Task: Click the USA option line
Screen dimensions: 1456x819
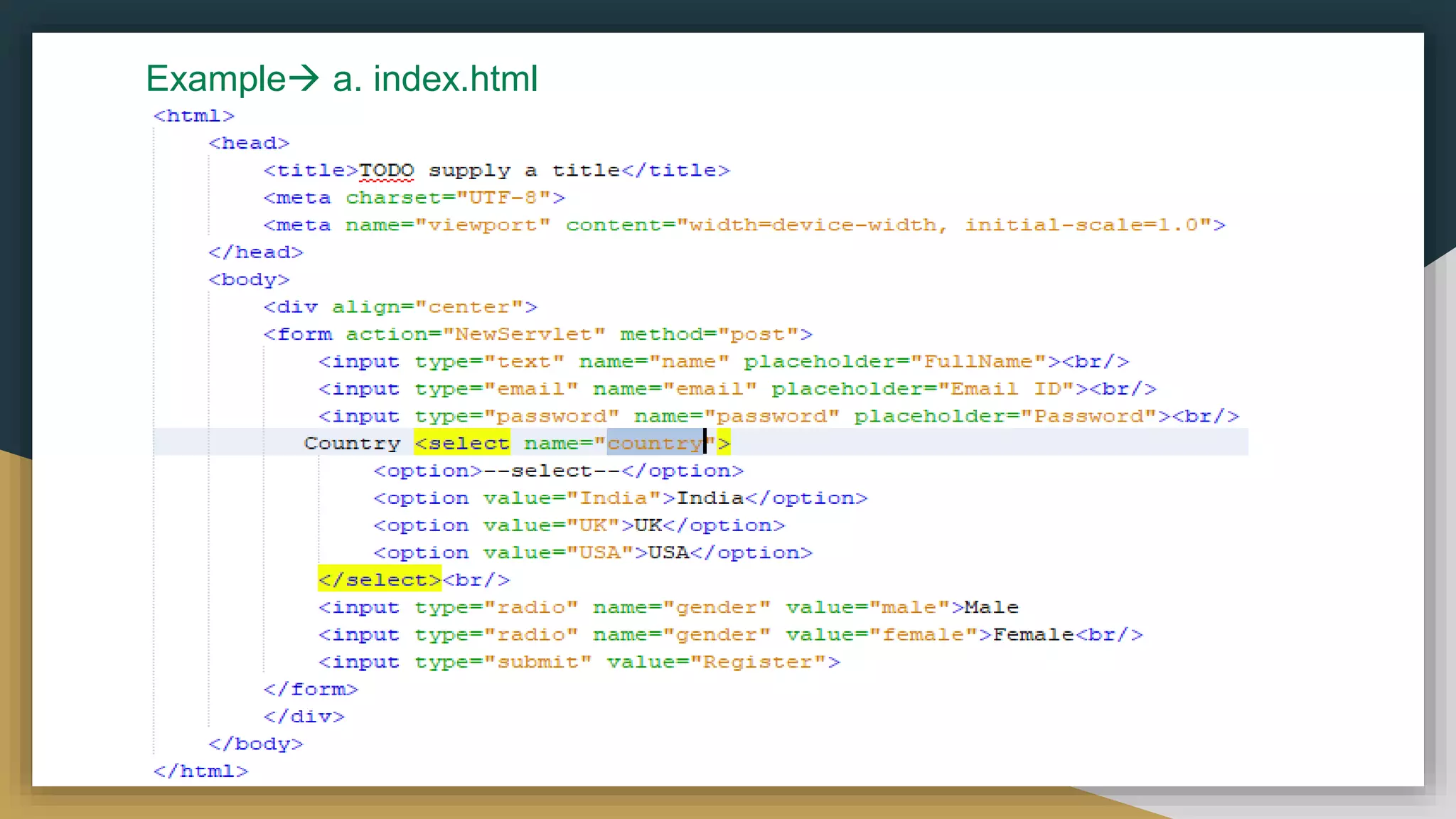Action: click(592, 553)
